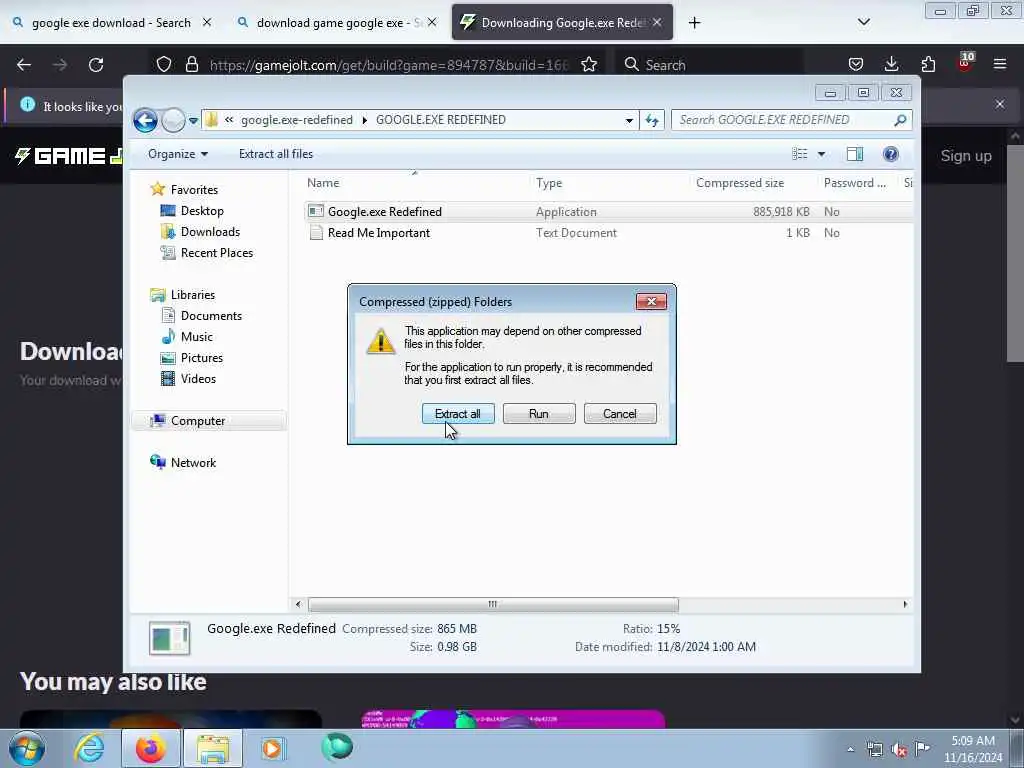Open recent locations dropdown next to forward arrow
The image size is (1024, 768).
(x=193, y=120)
